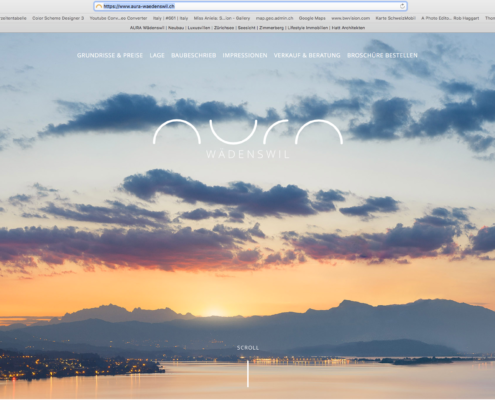Open Karte SchweizMobil bookmark
The width and height of the screenshot is (495, 400).
click(395, 18)
